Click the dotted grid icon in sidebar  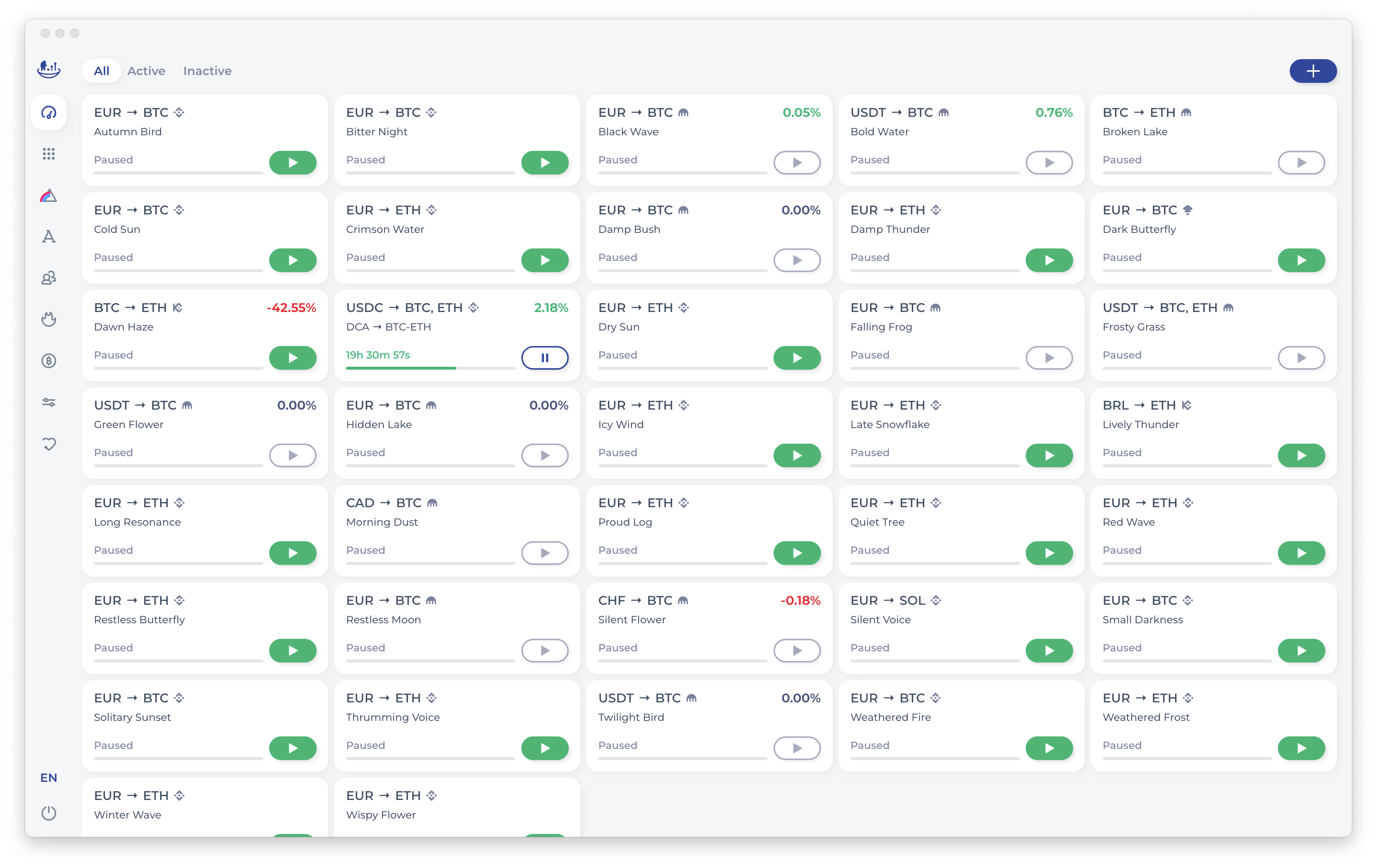tap(48, 154)
